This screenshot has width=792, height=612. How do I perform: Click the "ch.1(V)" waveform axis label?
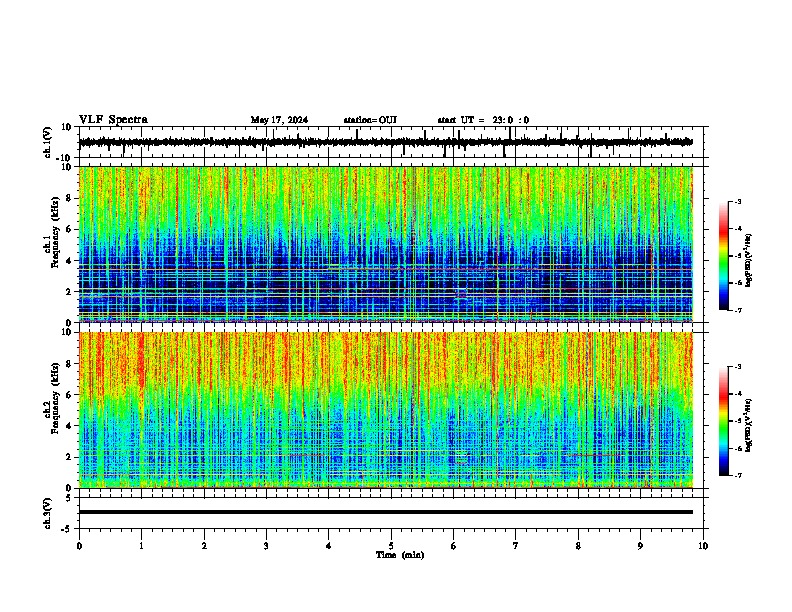(48, 142)
